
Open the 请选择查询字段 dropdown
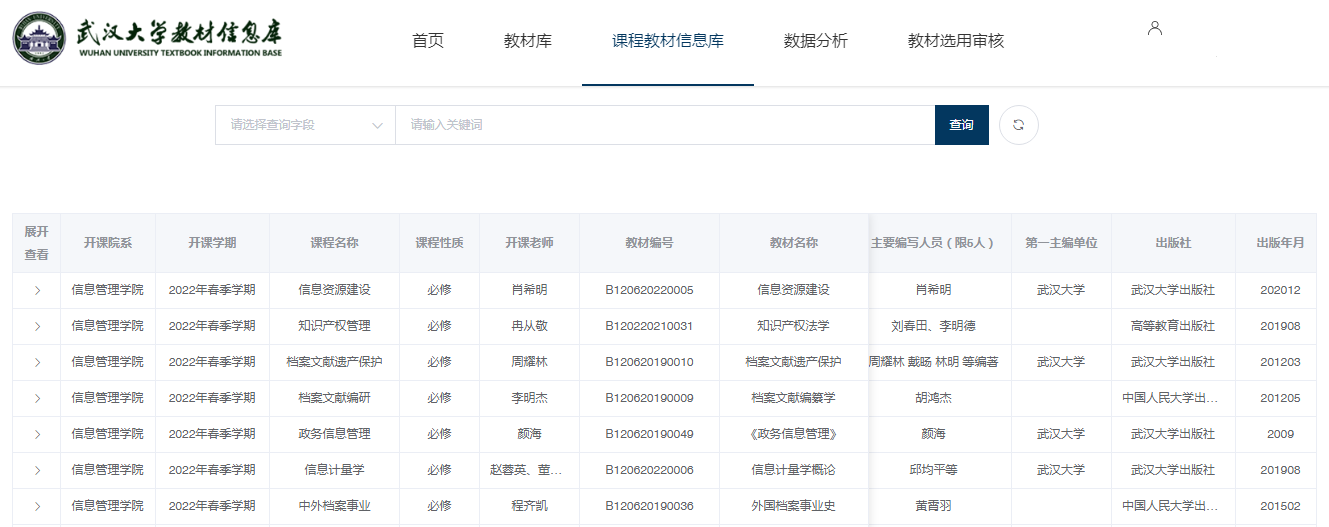click(x=305, y=125)
